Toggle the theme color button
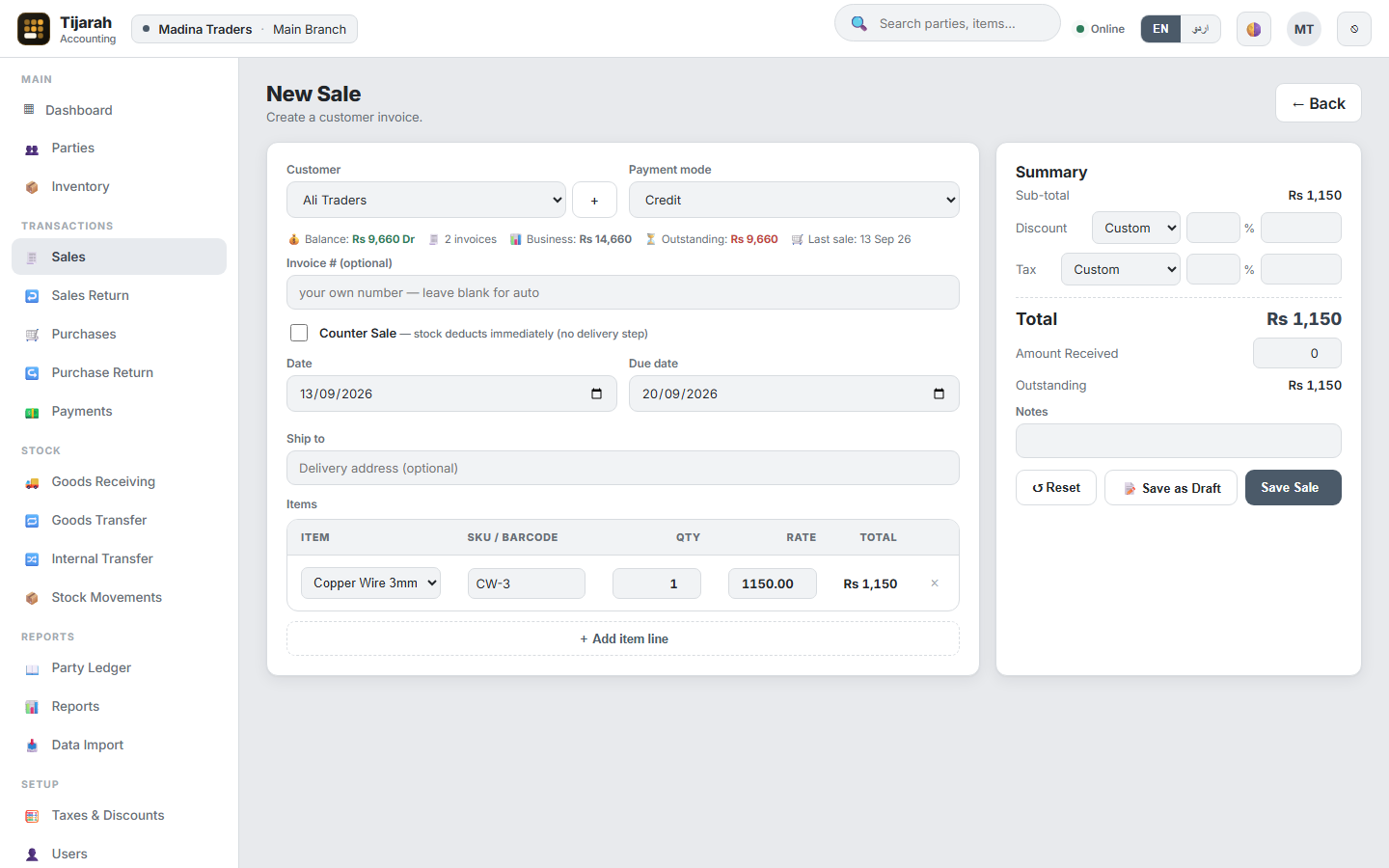Viewport: 1389px width, 868px height. coord(1253,29)
